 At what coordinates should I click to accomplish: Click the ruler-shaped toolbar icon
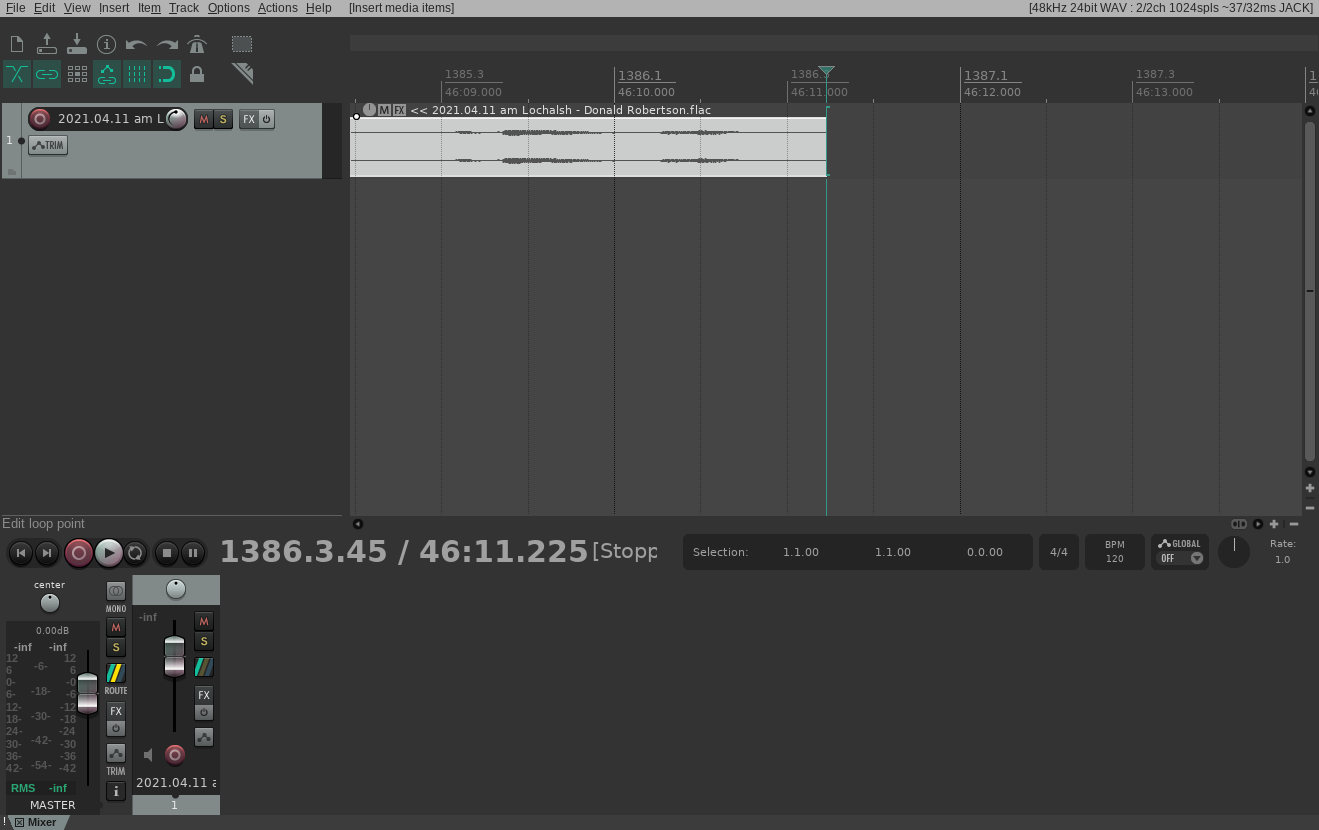coord(242,72)
